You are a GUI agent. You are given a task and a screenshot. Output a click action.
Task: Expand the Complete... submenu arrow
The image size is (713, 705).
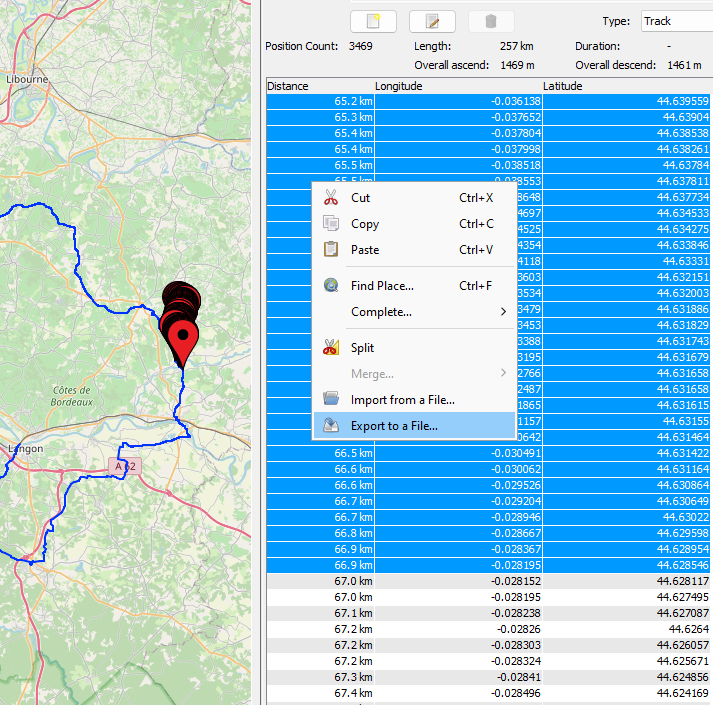503,312
